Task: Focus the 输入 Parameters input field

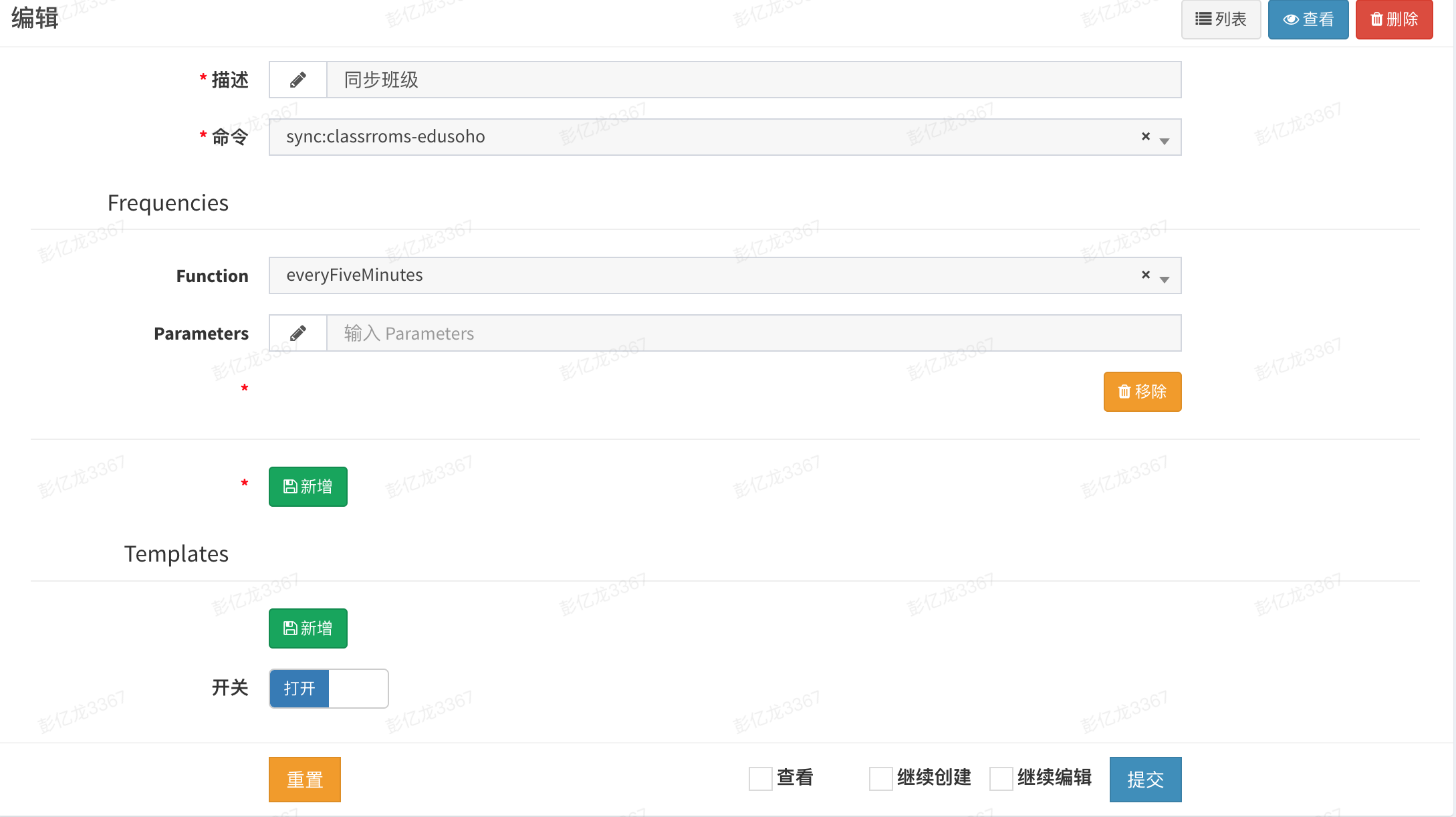Action: click(x=753, y=333)
